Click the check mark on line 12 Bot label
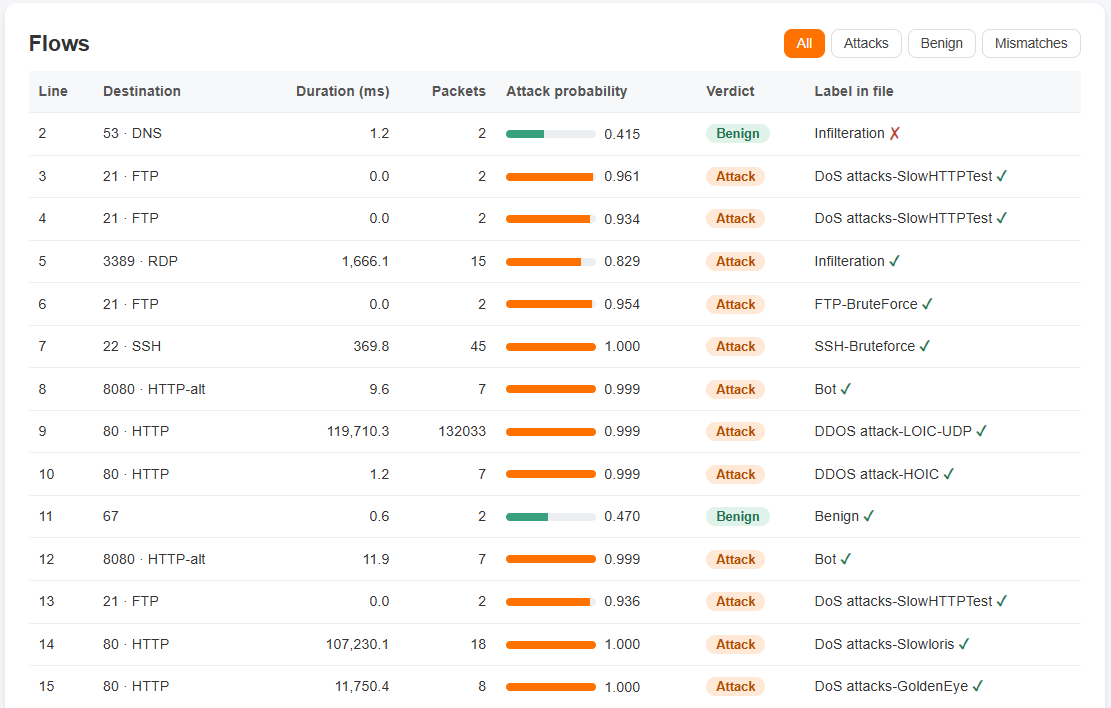 pos(845,559)
